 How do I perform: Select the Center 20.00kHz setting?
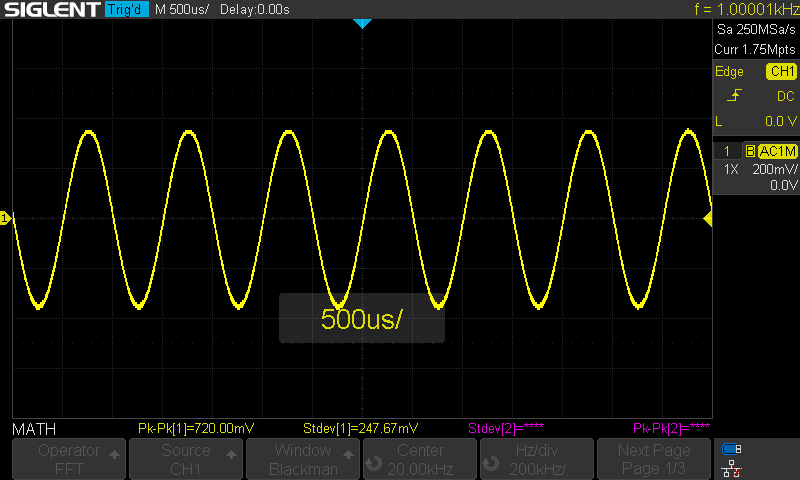coord(420,459)
